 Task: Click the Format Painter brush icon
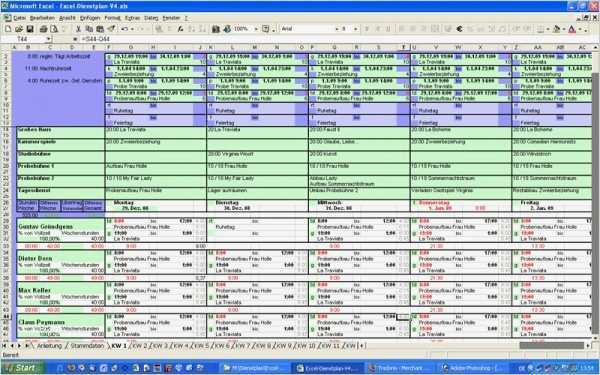(111, 29)
